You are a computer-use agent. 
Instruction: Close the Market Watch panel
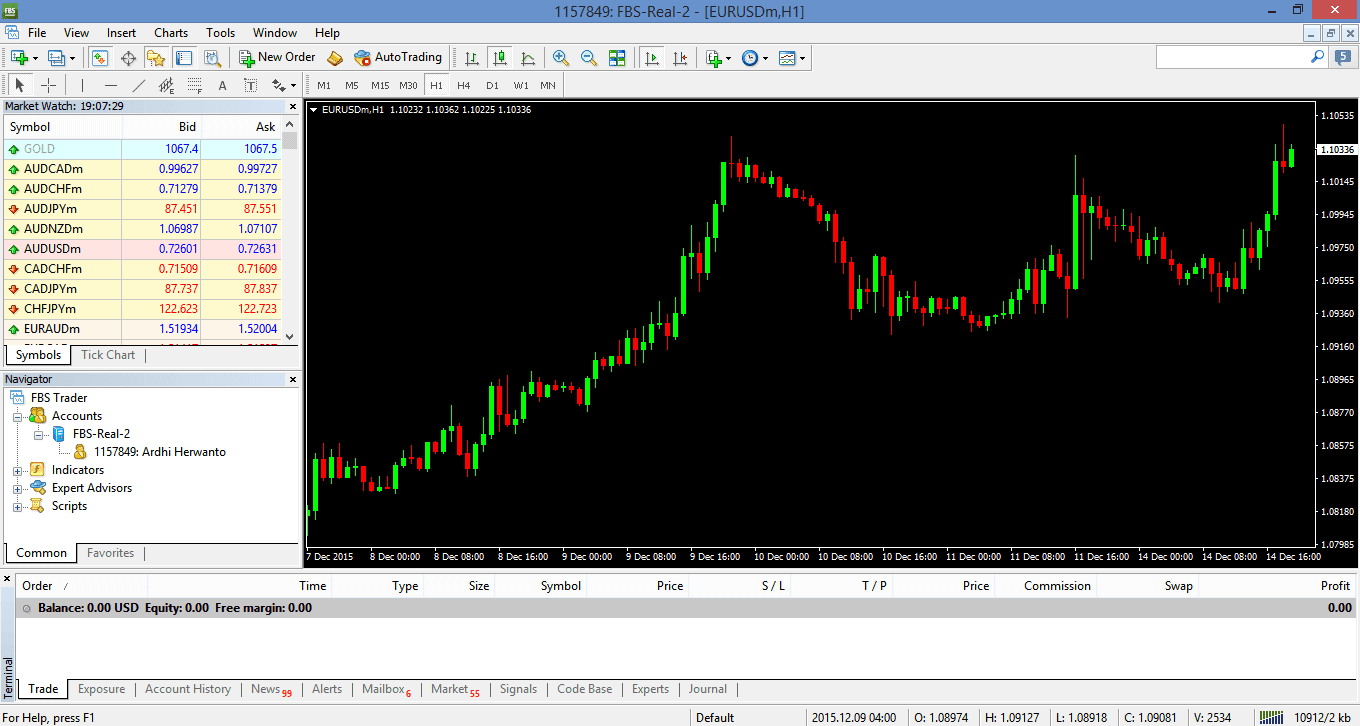pyautogui.click(x=293, y=106)
